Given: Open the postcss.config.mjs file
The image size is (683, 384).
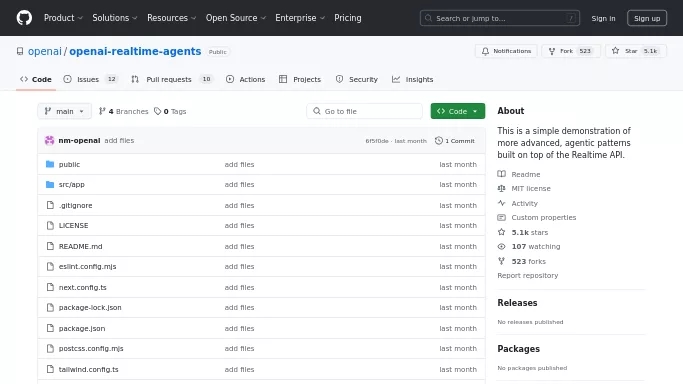Looking at the screenshot, I should pyautogui.click(x=91, y=348).
